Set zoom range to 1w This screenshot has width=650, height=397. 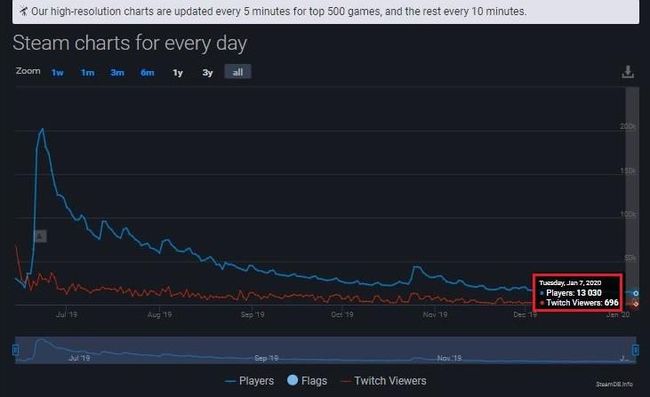point(58,73)
